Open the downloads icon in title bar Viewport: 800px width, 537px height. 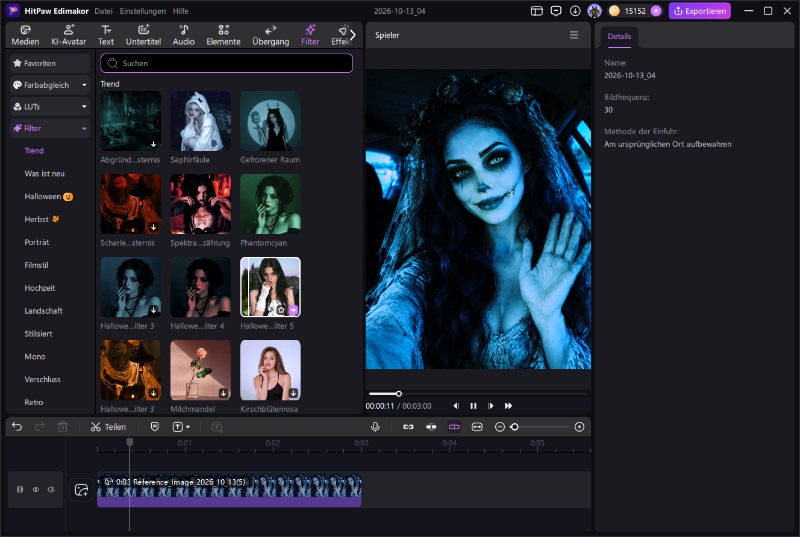tap(575, 11)
